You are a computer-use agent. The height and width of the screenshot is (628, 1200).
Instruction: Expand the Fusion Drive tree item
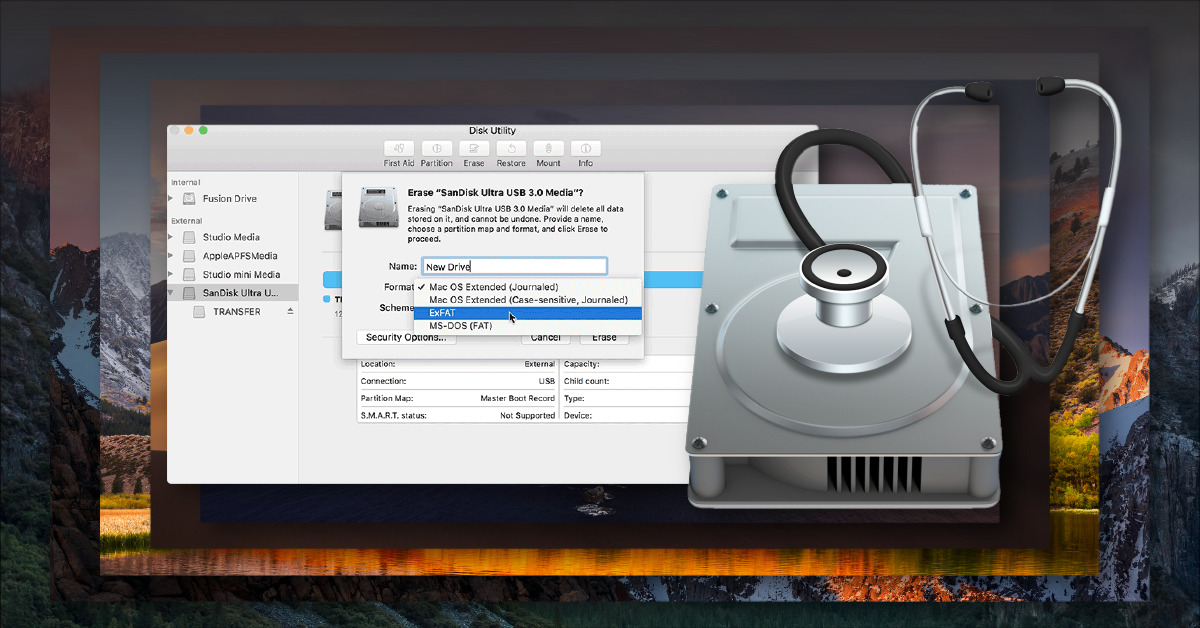(172, 198)
